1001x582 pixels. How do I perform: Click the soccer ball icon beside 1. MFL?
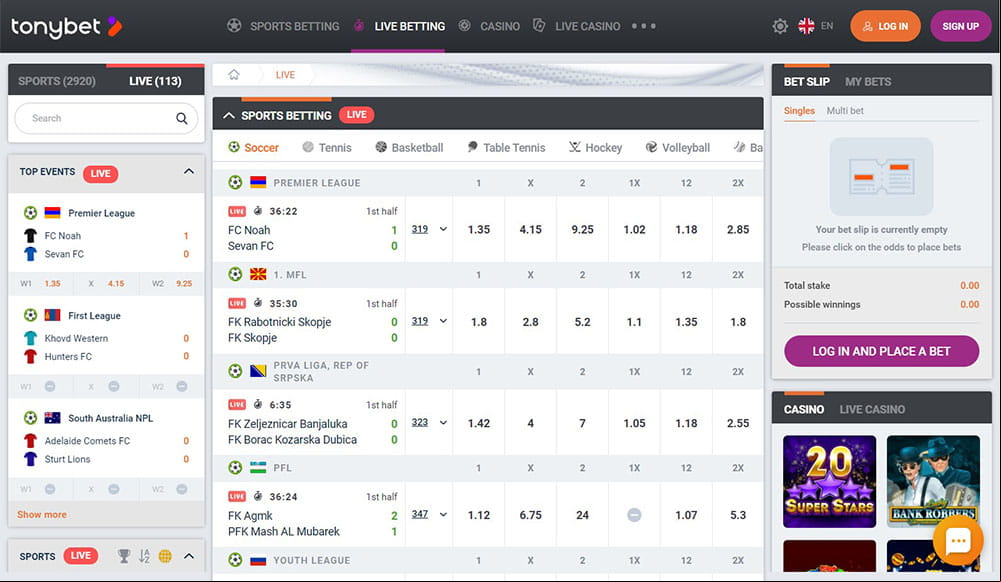(x=235, y=274)
